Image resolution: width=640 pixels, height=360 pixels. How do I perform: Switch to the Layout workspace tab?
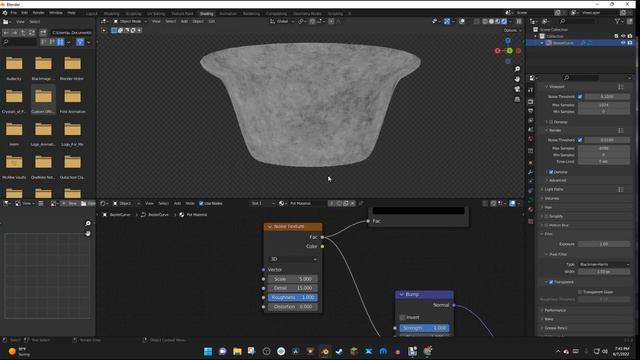(x=92, y=13)
